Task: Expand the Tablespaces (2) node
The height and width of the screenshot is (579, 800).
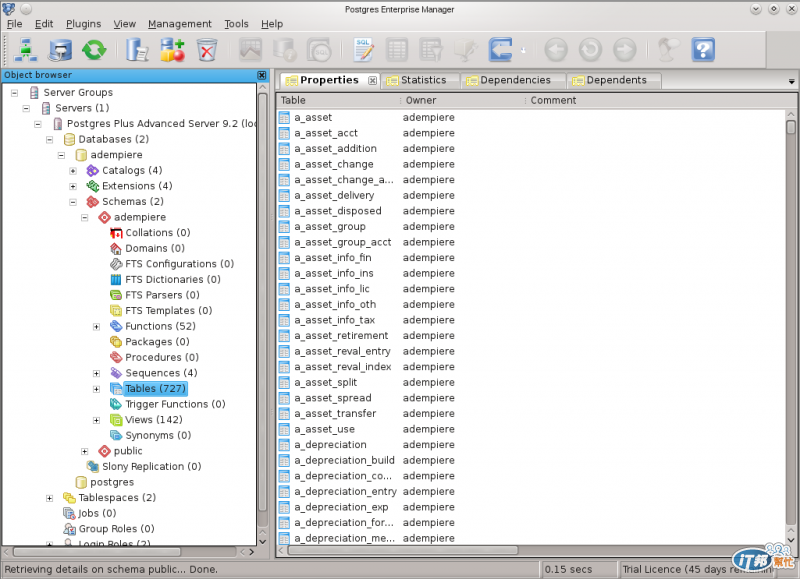Action: tap(49, 498)
